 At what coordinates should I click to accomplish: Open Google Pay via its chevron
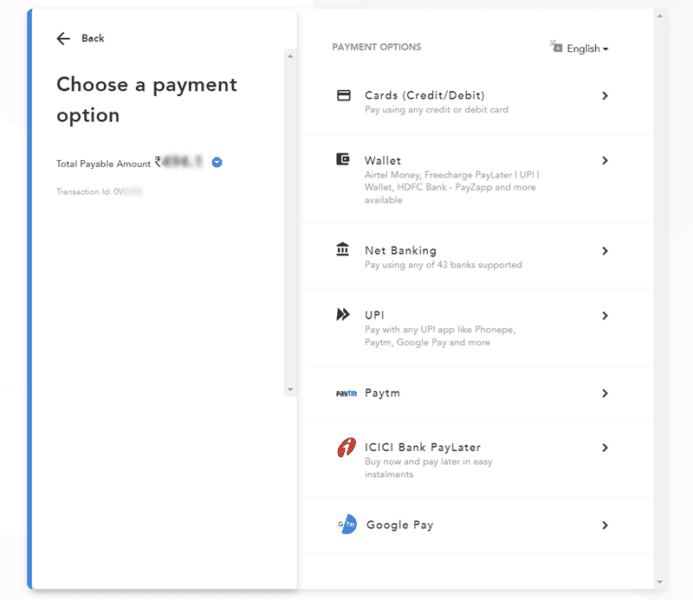pos(605,525)
